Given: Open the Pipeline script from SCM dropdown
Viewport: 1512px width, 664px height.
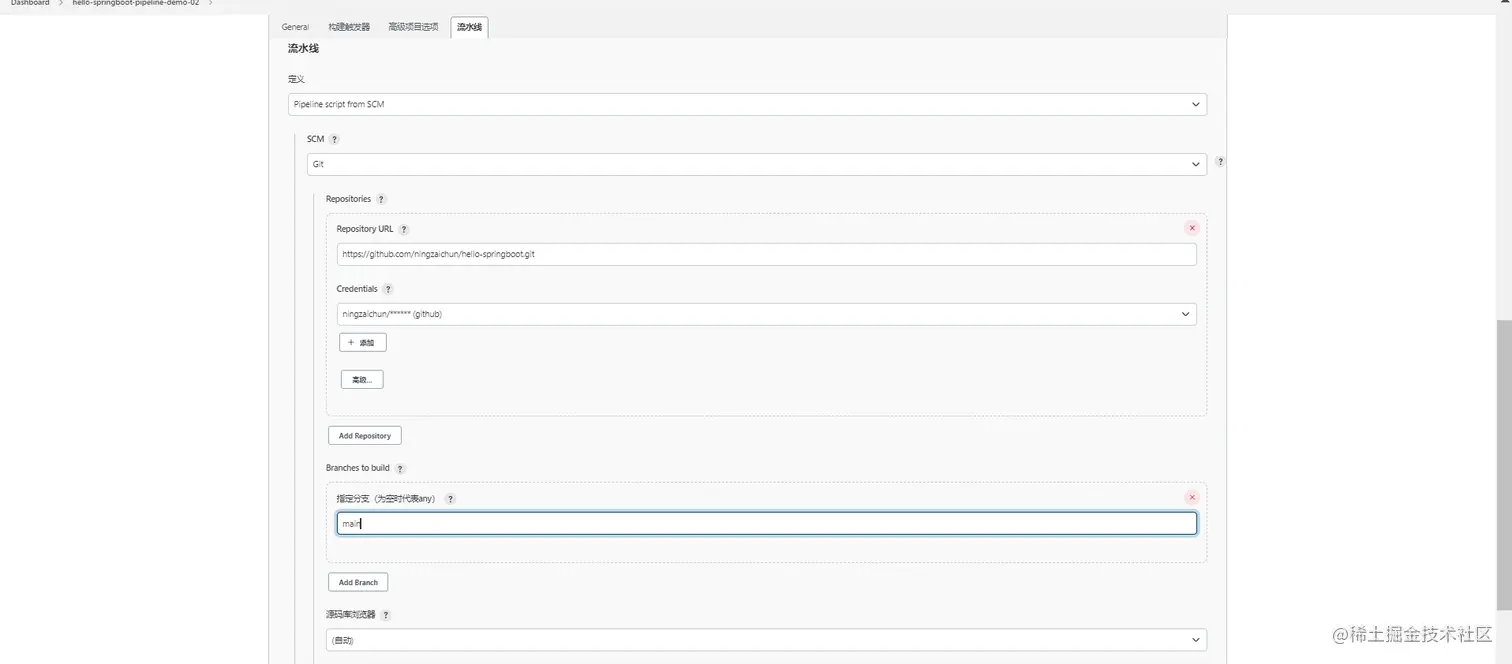Looking at the screenshot, I should [x=747, y=104].
